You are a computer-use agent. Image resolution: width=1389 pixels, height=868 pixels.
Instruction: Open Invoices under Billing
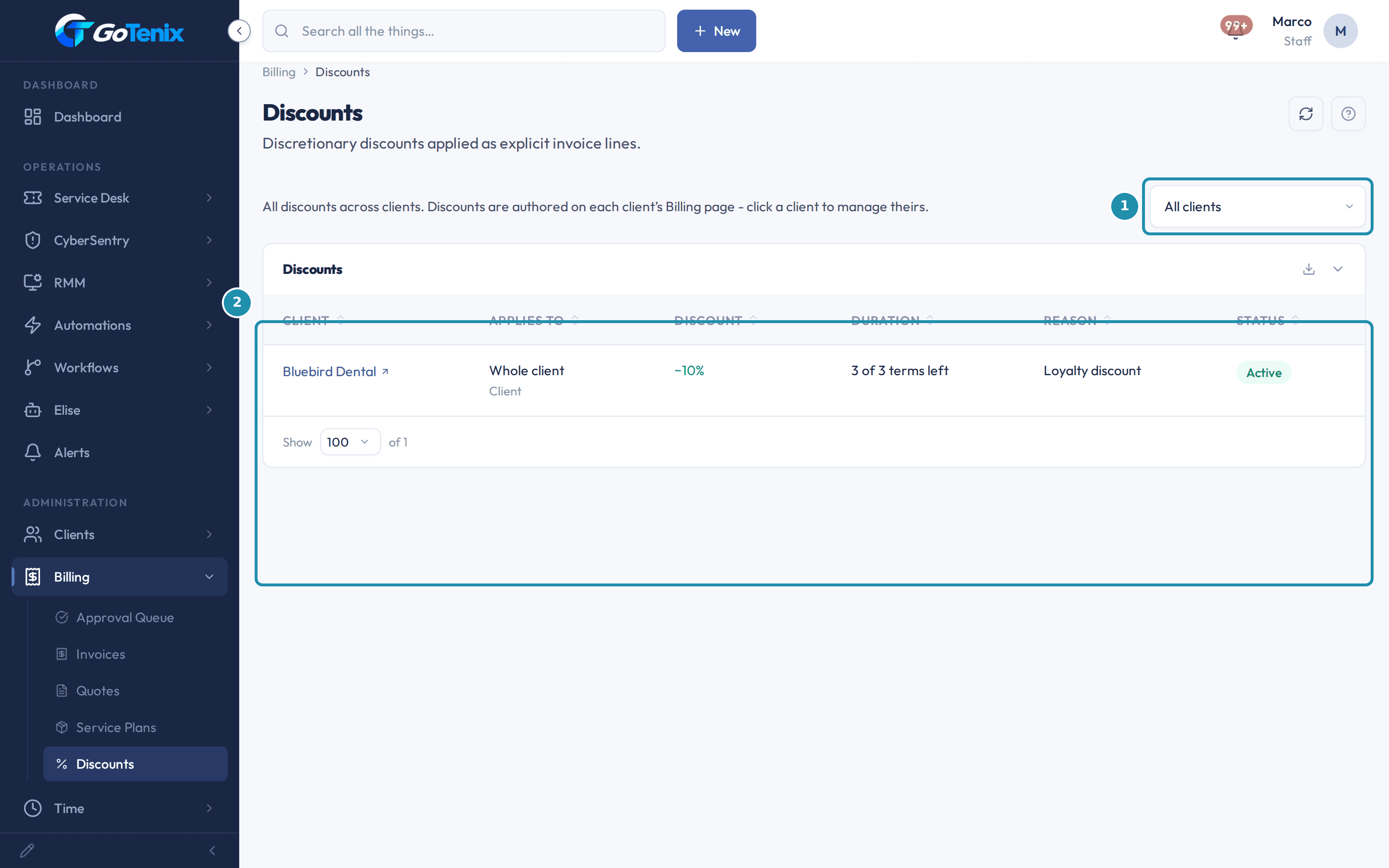click(x=135, y=654)
